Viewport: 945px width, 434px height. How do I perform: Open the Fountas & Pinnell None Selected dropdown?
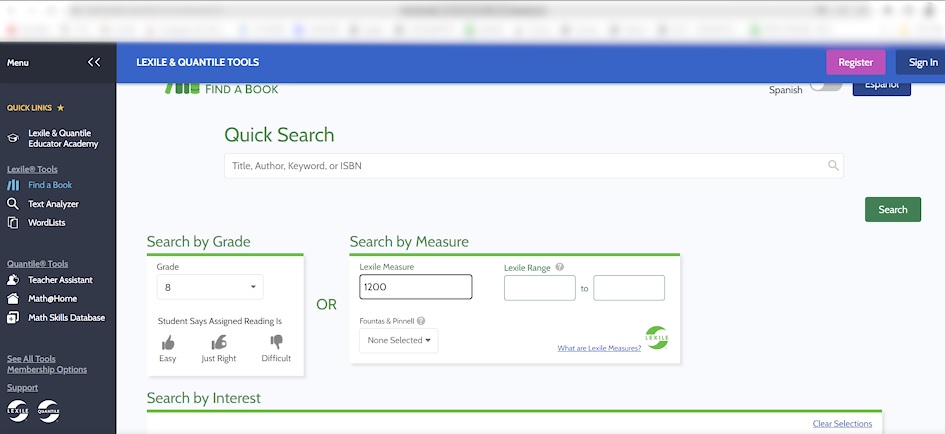398,340
